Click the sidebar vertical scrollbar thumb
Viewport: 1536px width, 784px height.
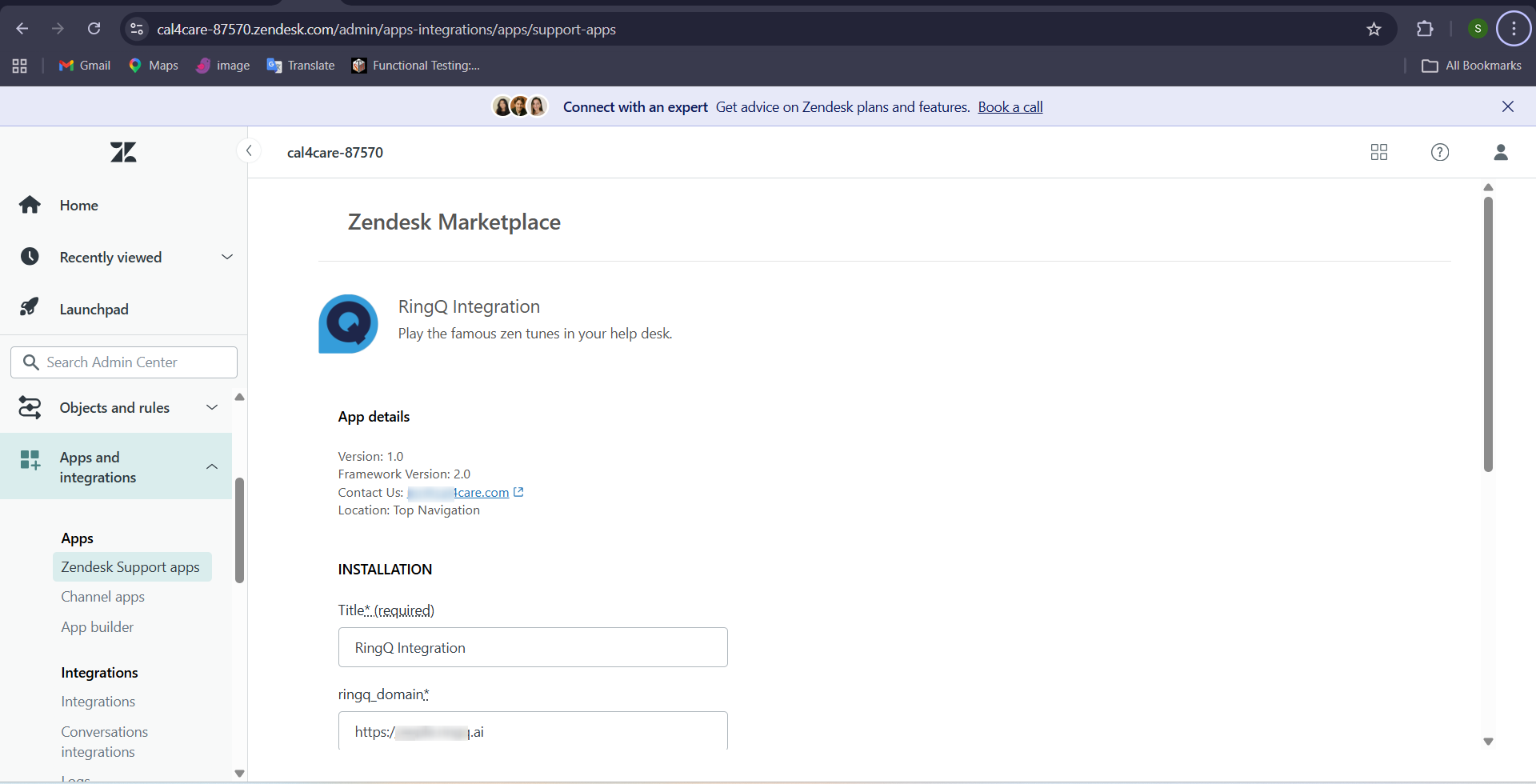click(x=239, y=530)
